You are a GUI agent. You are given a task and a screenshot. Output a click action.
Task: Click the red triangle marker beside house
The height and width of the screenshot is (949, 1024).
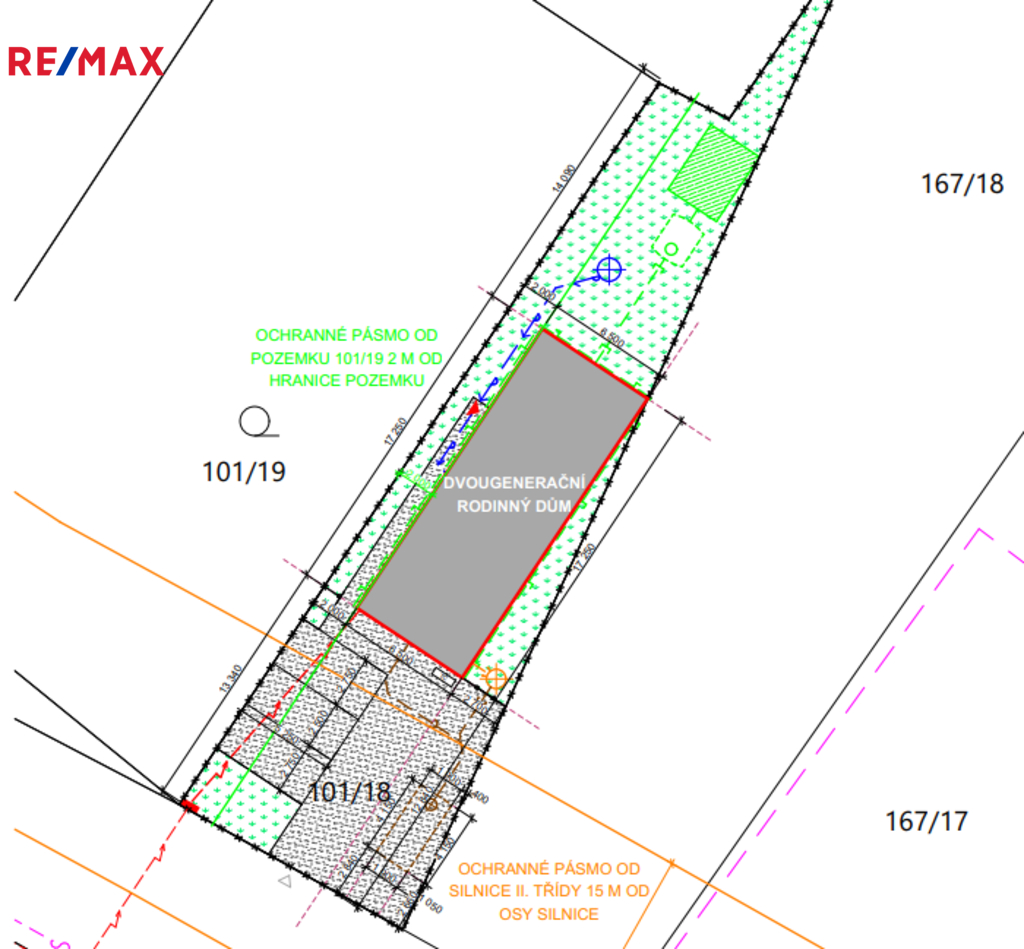[474, 406]
